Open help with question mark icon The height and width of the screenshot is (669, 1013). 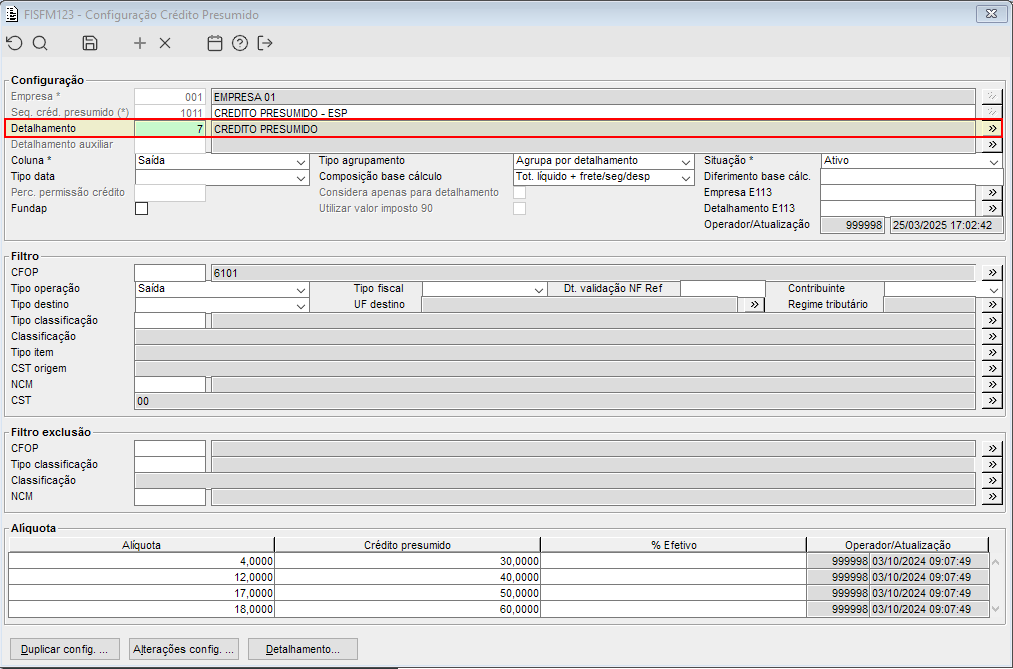240,43
